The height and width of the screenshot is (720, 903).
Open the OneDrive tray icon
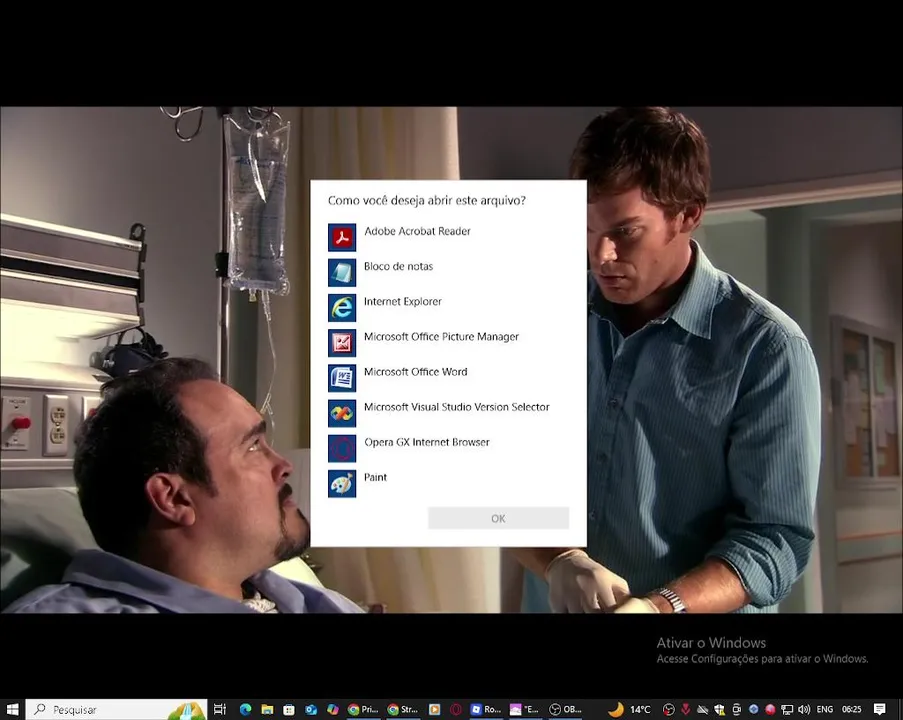tap(703, 709)
